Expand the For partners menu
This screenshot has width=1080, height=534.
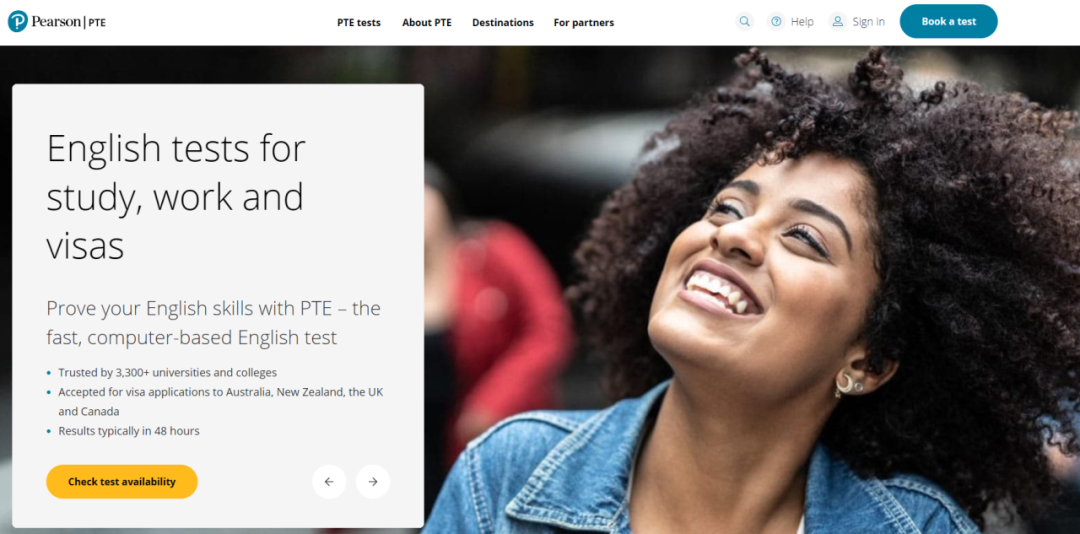(584, 22)
